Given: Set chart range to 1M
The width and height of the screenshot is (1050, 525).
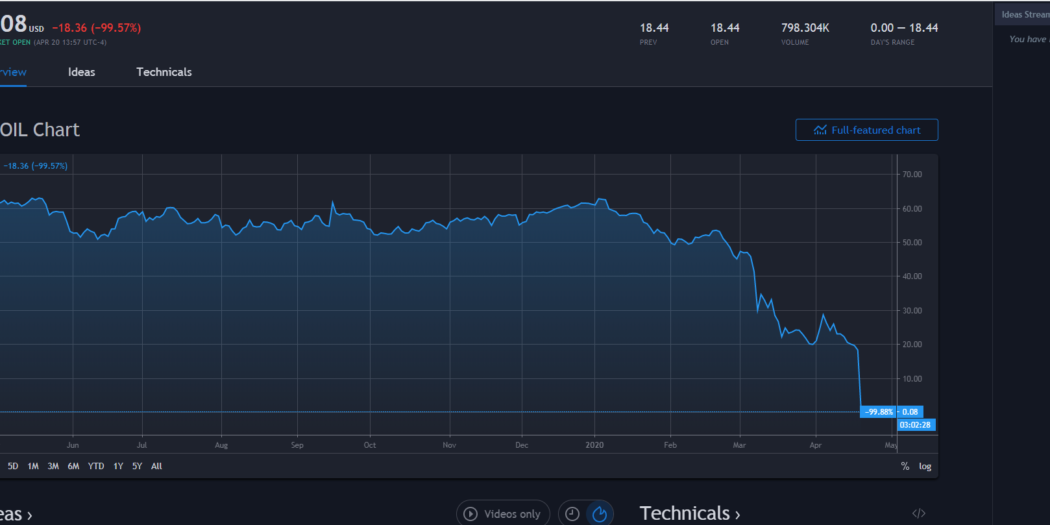Looking at the screenshot, I should tap(33, 466).
